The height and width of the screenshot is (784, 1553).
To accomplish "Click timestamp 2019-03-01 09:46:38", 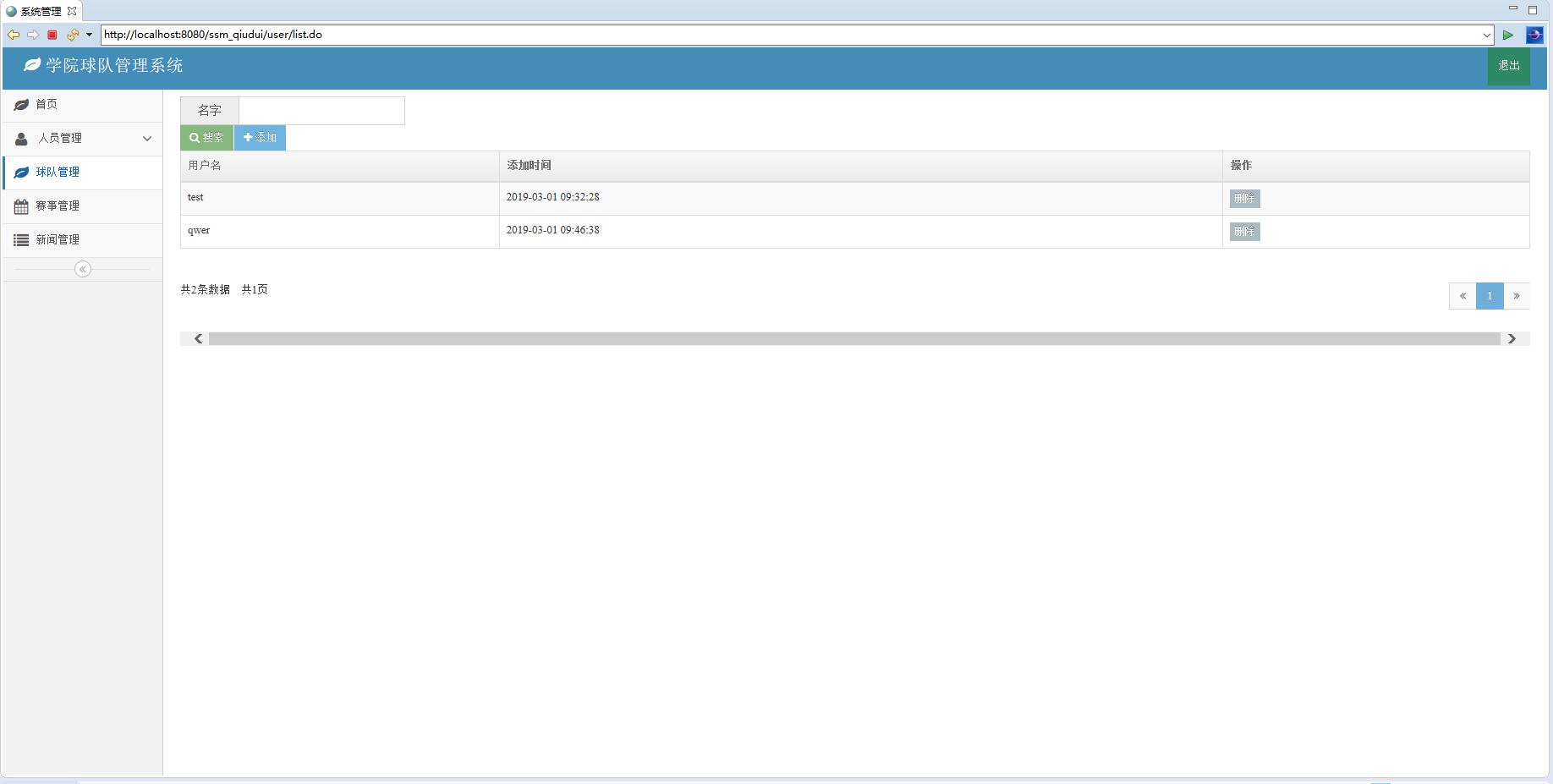I will (x=552, y=230).
